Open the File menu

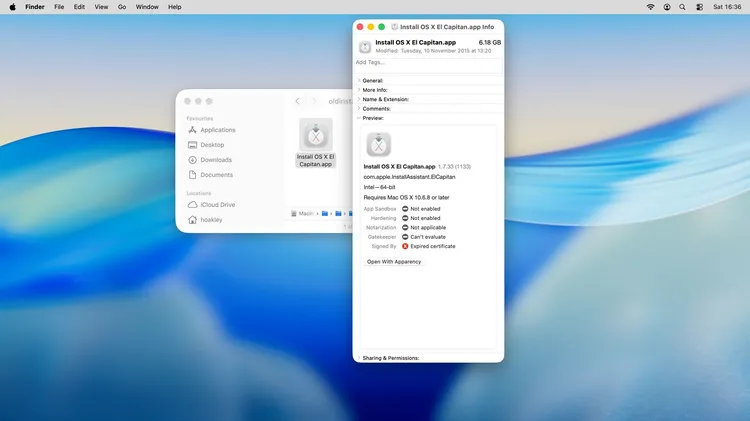(x=59, y=7)
